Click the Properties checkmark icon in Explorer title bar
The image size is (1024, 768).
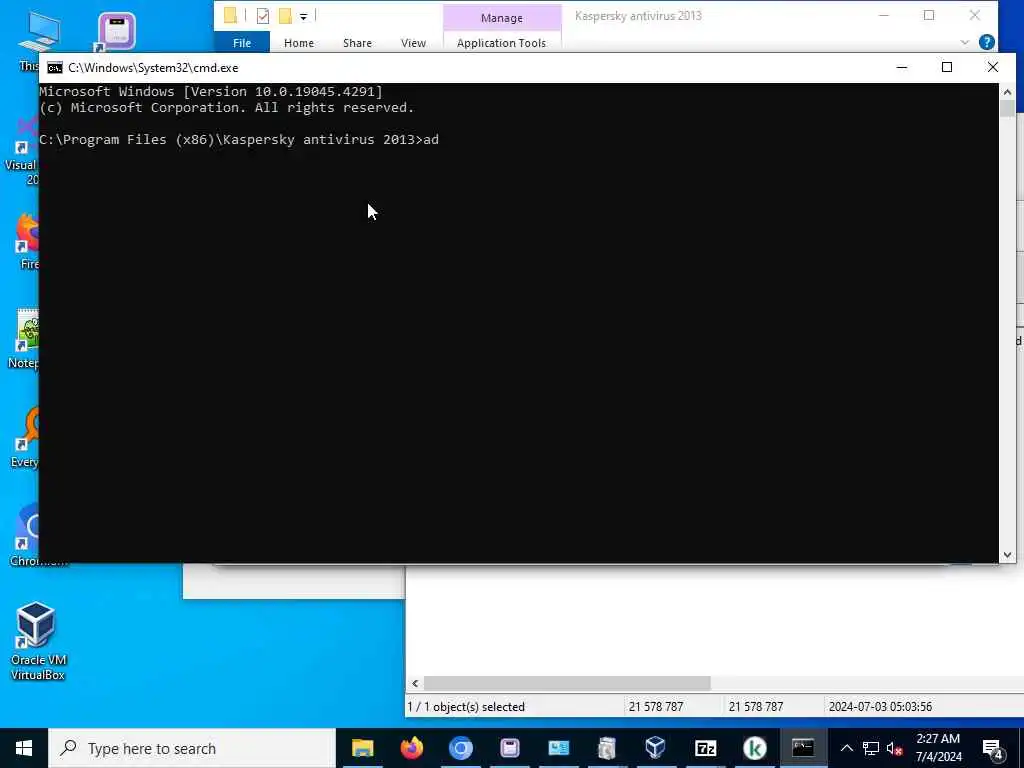(263, 16)
